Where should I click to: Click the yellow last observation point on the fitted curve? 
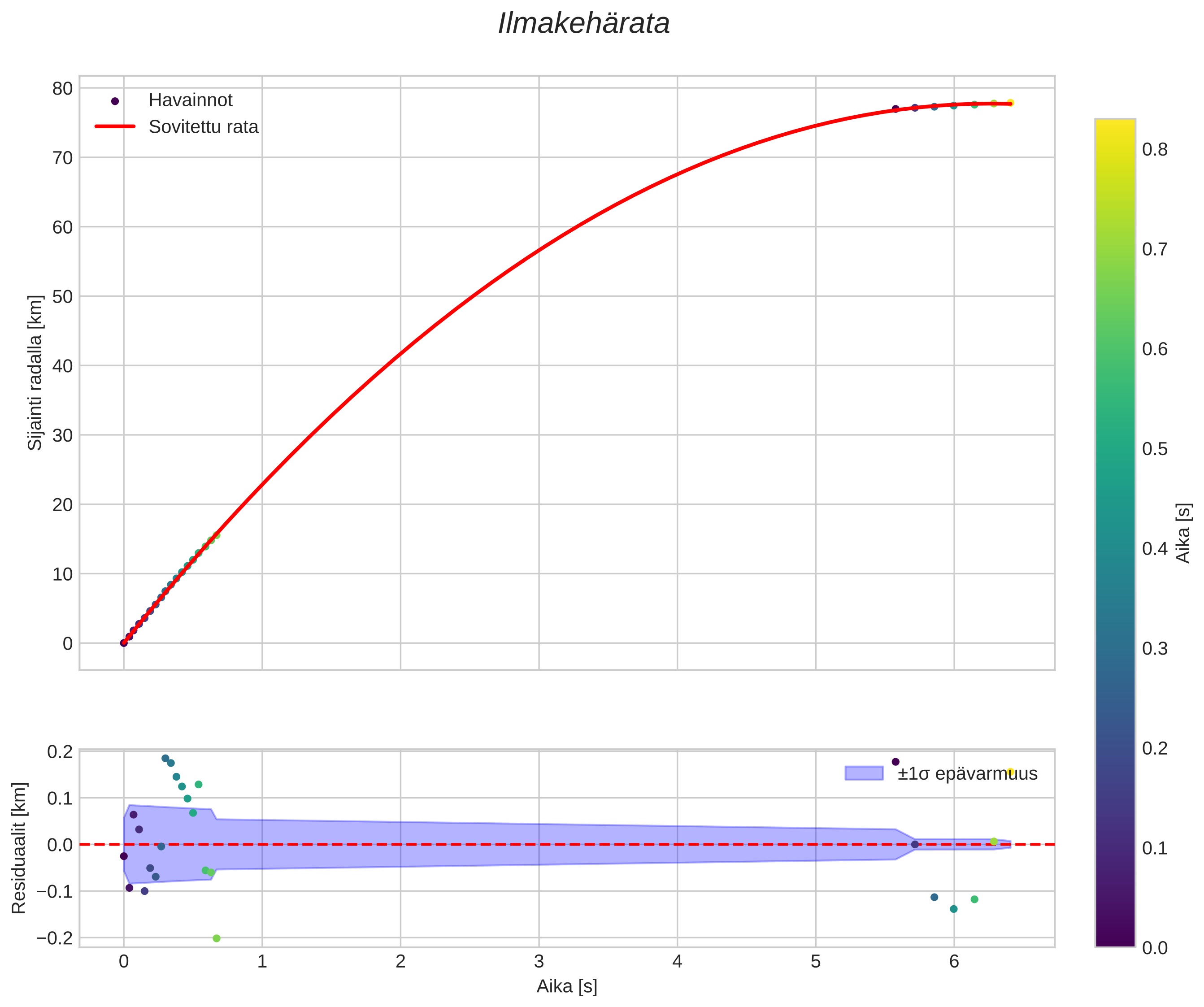(x=1010, y=103)
